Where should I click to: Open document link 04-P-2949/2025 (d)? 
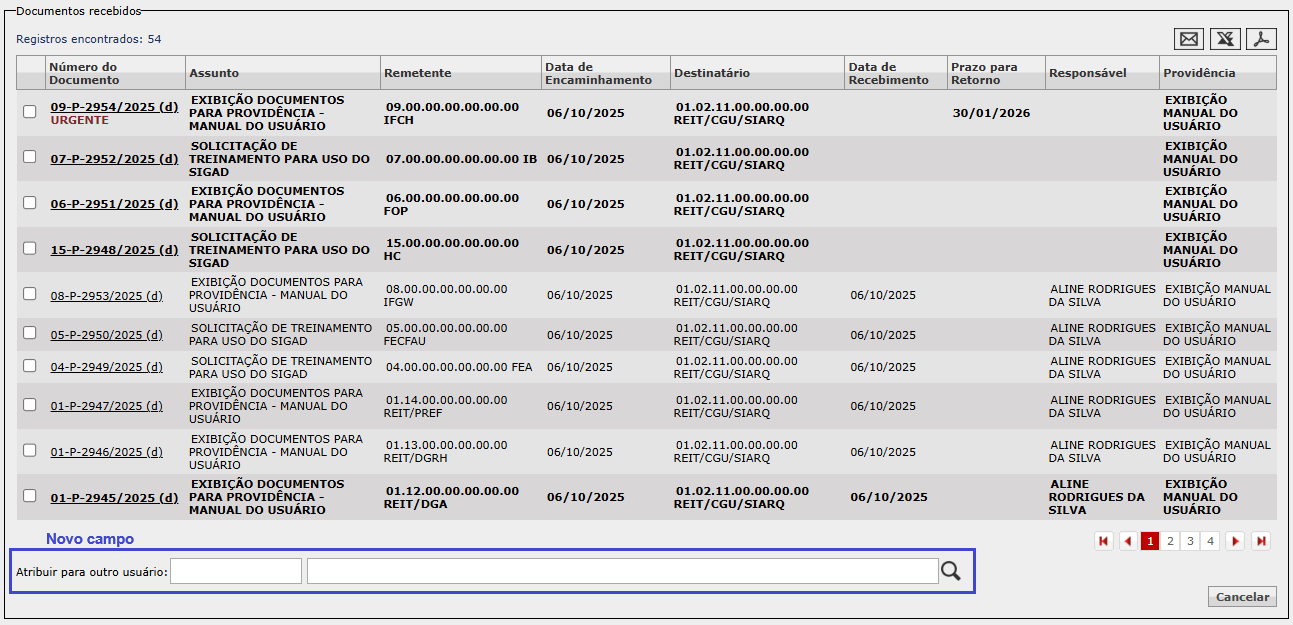tap(106, 367)
